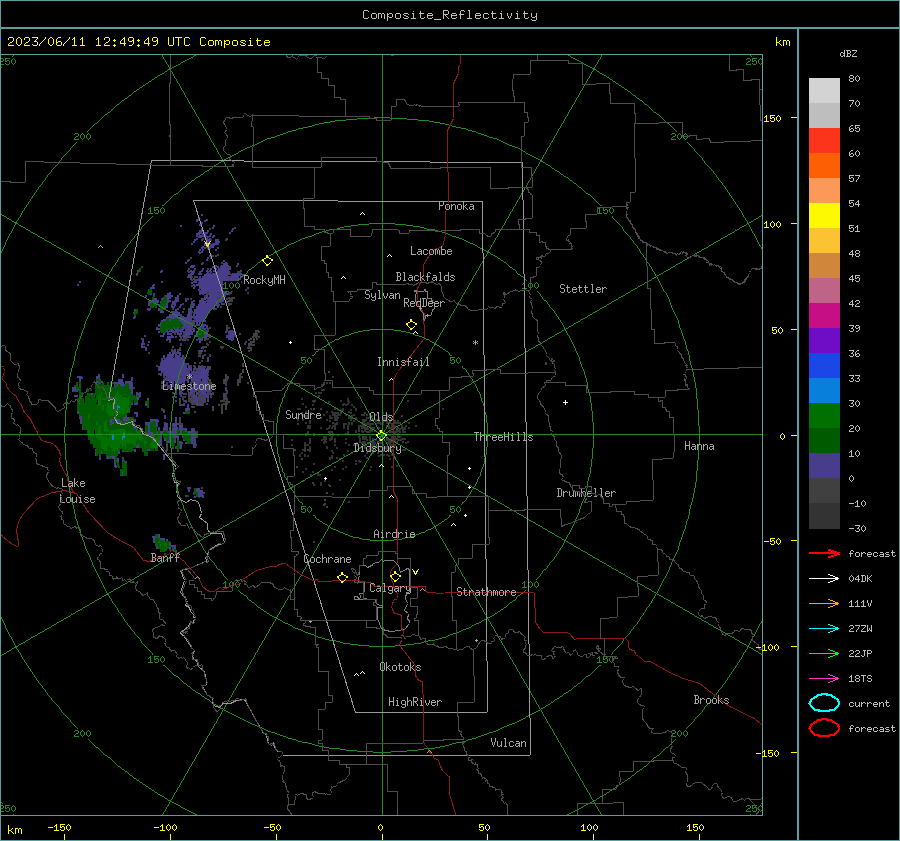Click the yellow diamond marker near RockyMH

pos(267,261)
